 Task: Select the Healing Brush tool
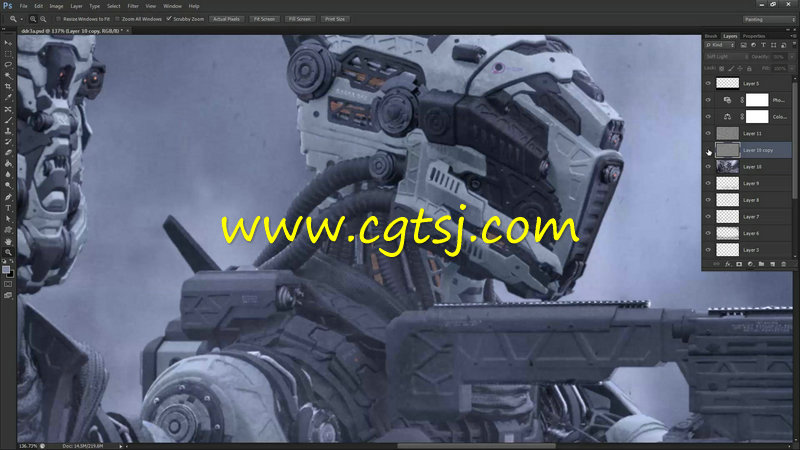coord(8,109)
